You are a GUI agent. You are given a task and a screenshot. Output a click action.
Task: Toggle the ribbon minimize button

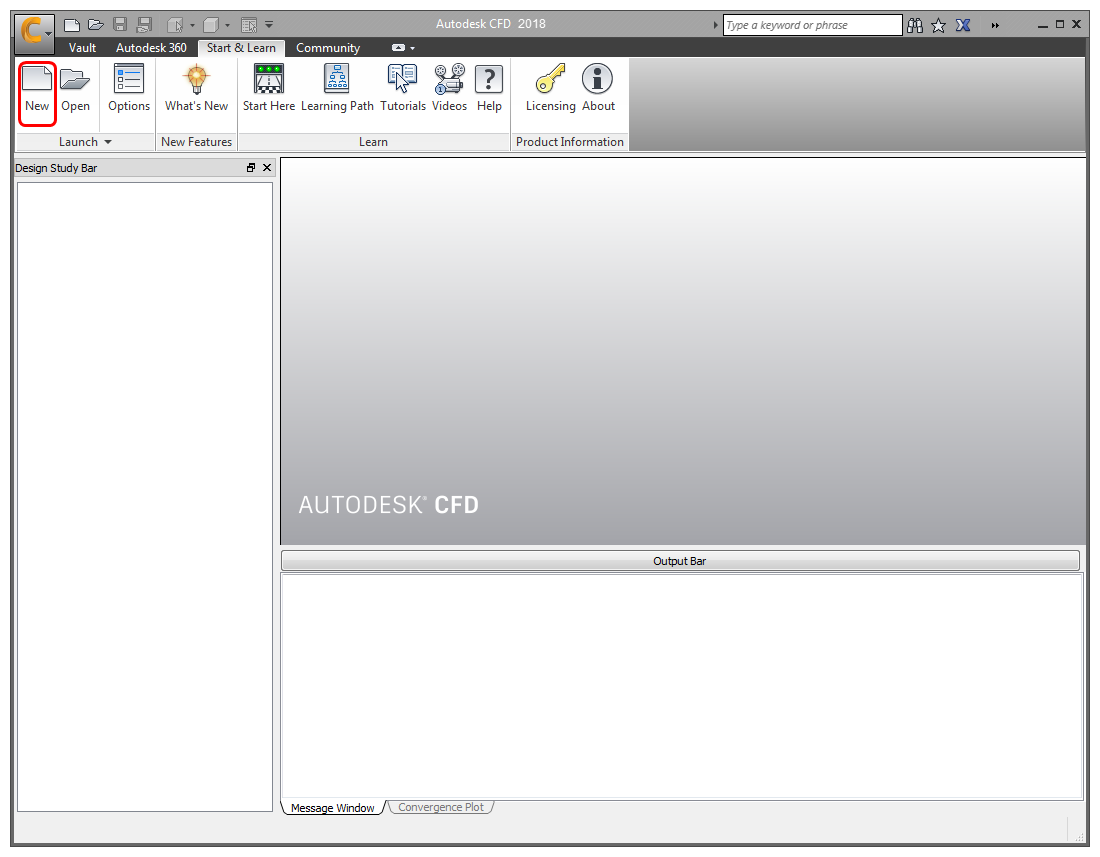pyautogui.click(x=398, y=48)
